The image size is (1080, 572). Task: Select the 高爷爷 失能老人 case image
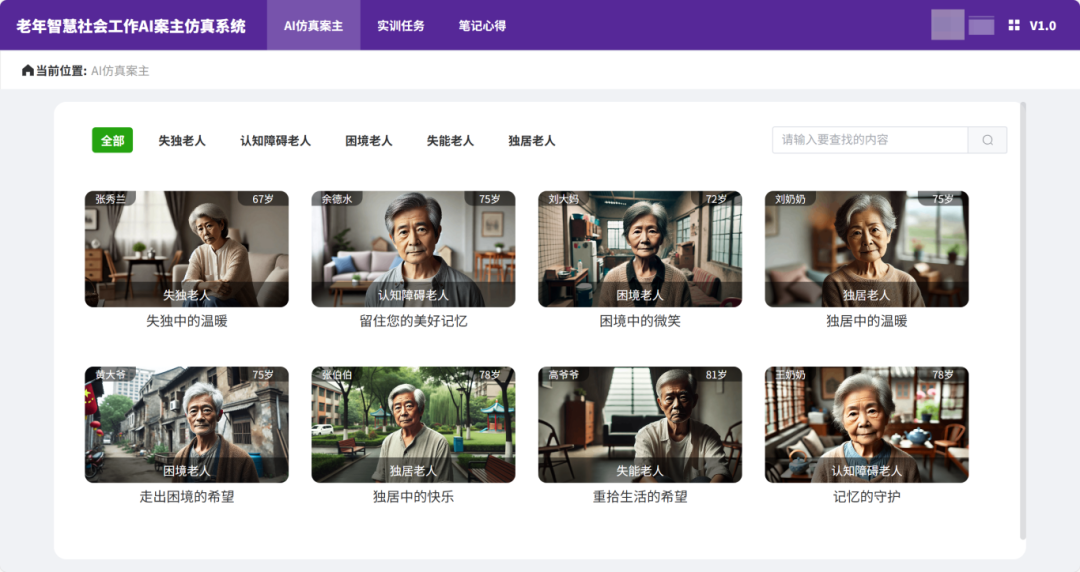tap(640, 424)
